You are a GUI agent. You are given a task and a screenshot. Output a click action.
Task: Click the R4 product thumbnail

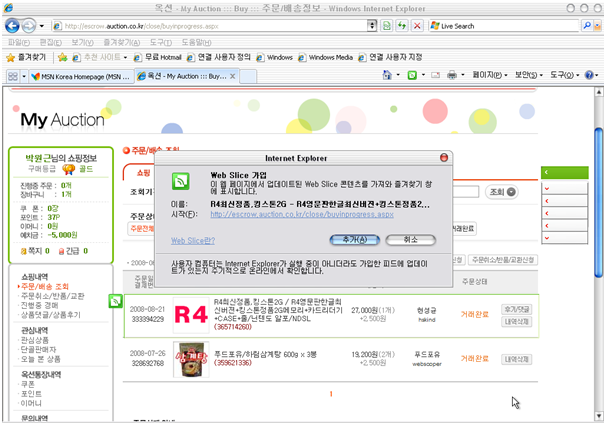(191, 315)
